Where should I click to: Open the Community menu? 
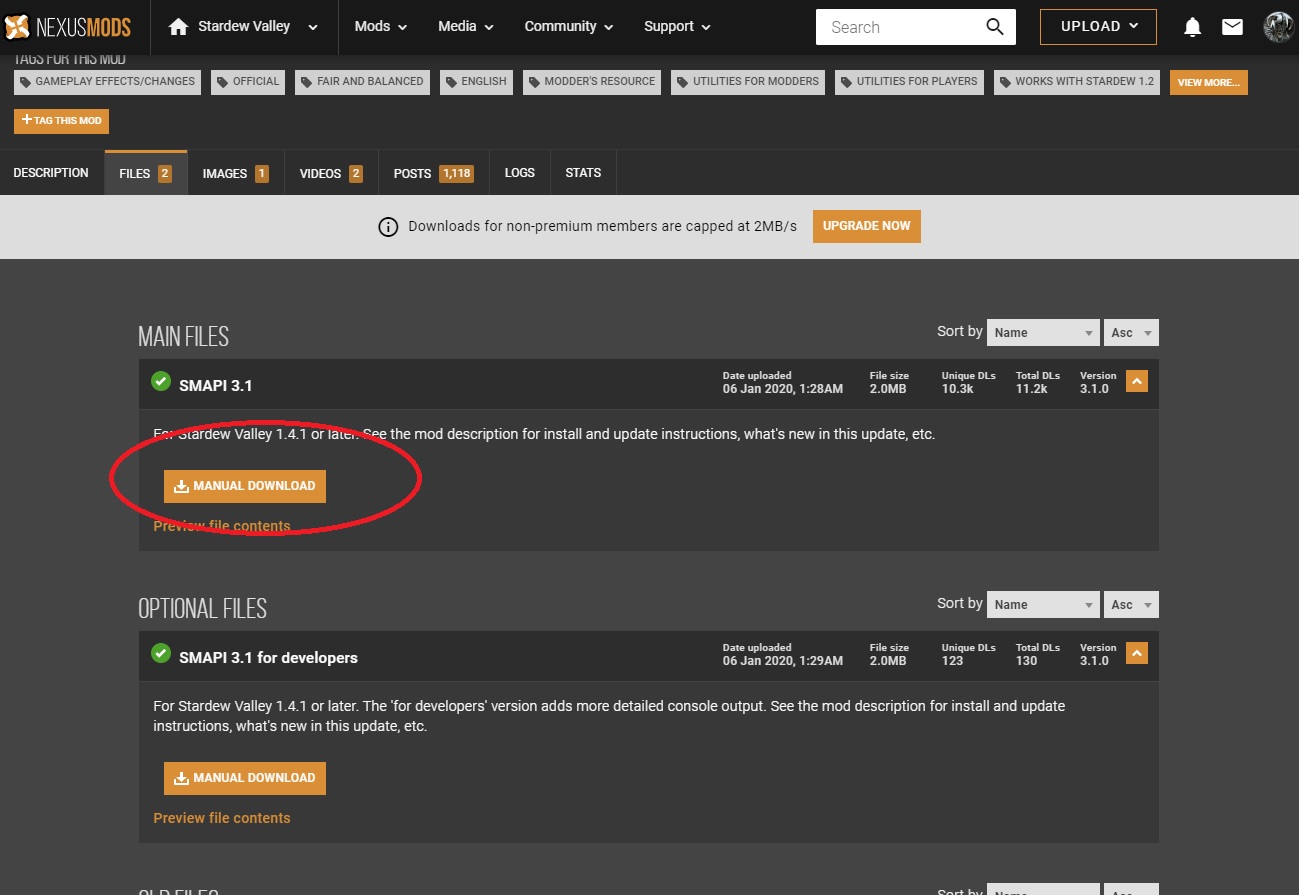[568, 27]
